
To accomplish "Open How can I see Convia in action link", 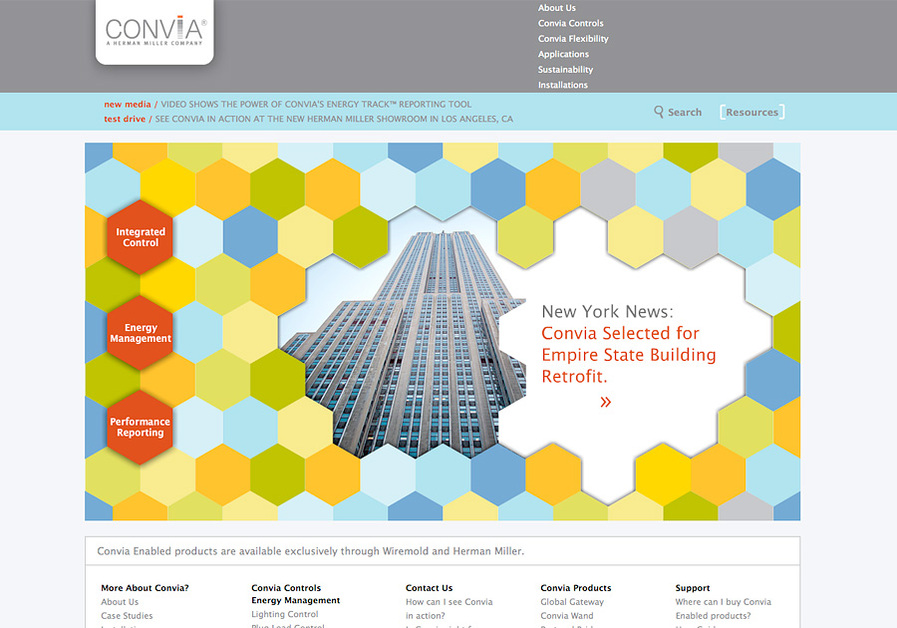I will [x=448, y=609].
